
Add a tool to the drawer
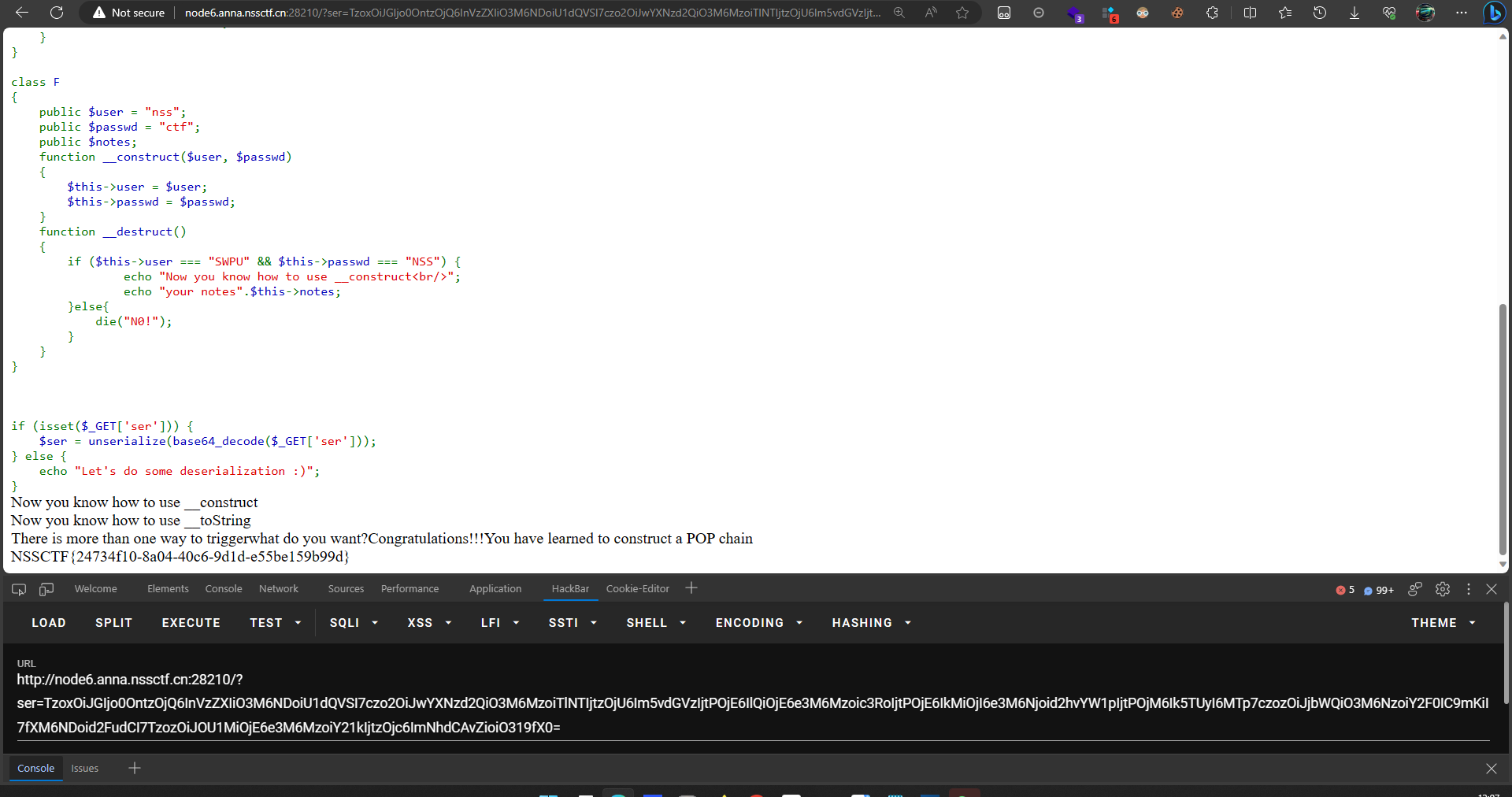pos(135,768)
